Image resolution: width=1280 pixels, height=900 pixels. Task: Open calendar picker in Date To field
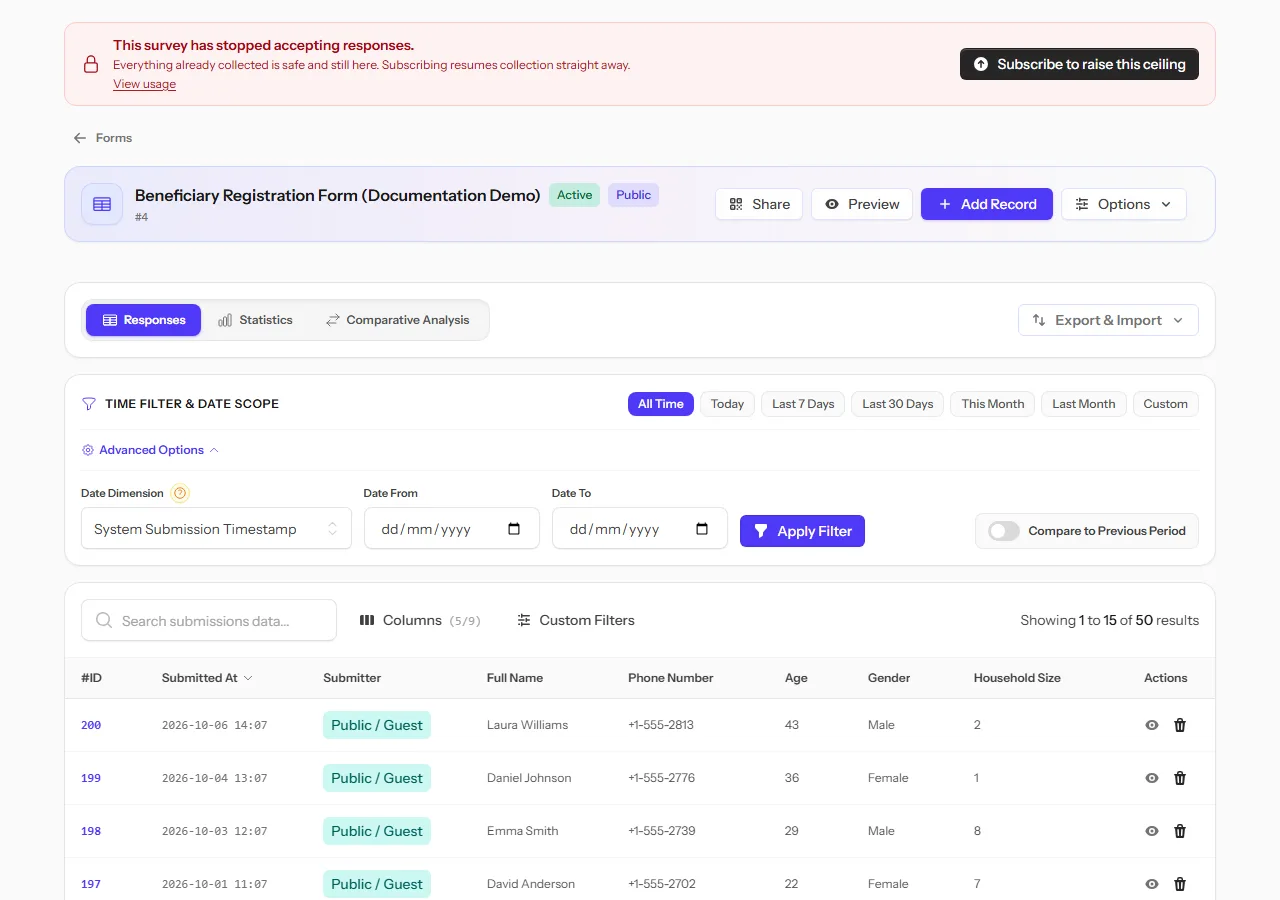pyautogui.click(x=702, y=529)
